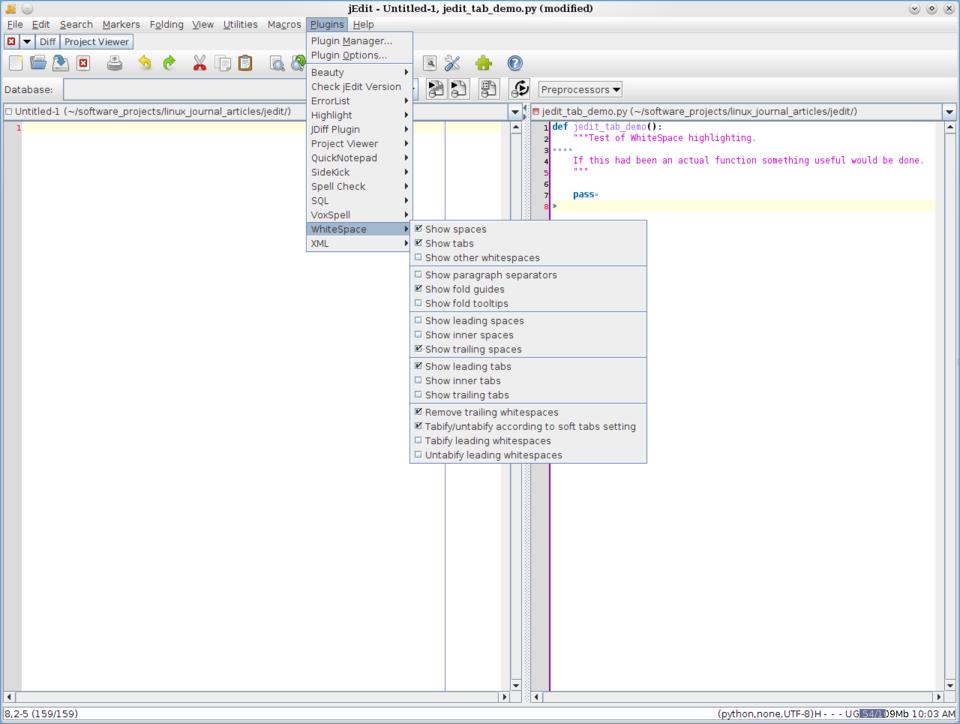This screenshot has width=960, height=724.
Task: Click the Print toolbar icon
Action: pyautogui.click(x=115, y=63)
